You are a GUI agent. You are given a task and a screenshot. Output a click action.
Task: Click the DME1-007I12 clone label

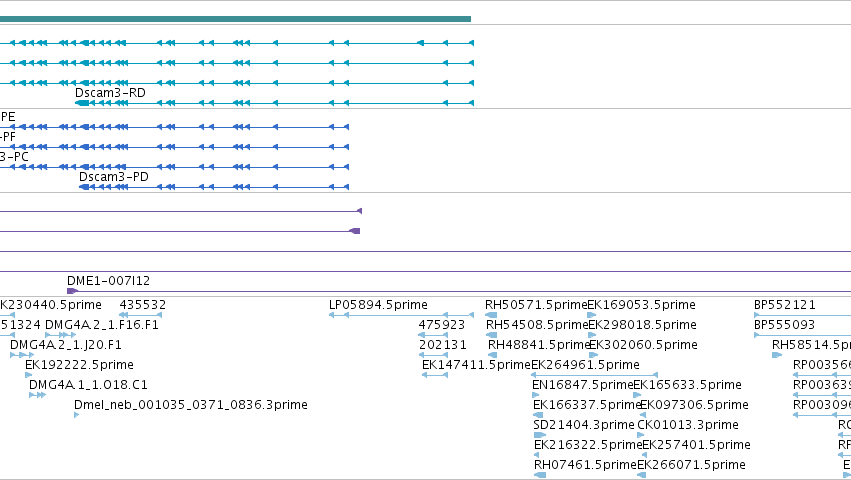109,281
